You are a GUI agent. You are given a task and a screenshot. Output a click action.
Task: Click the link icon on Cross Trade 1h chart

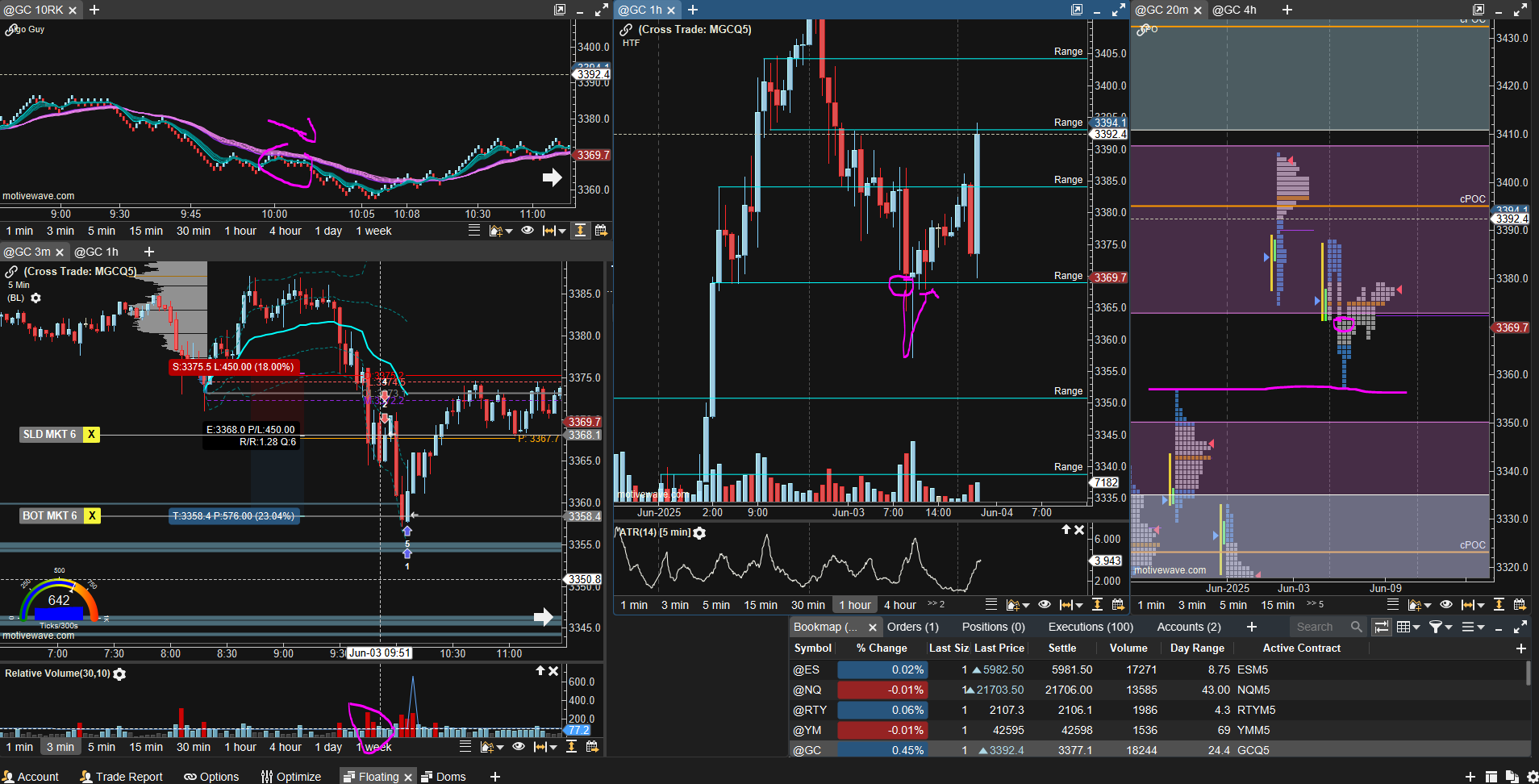[x=626, y=30]
